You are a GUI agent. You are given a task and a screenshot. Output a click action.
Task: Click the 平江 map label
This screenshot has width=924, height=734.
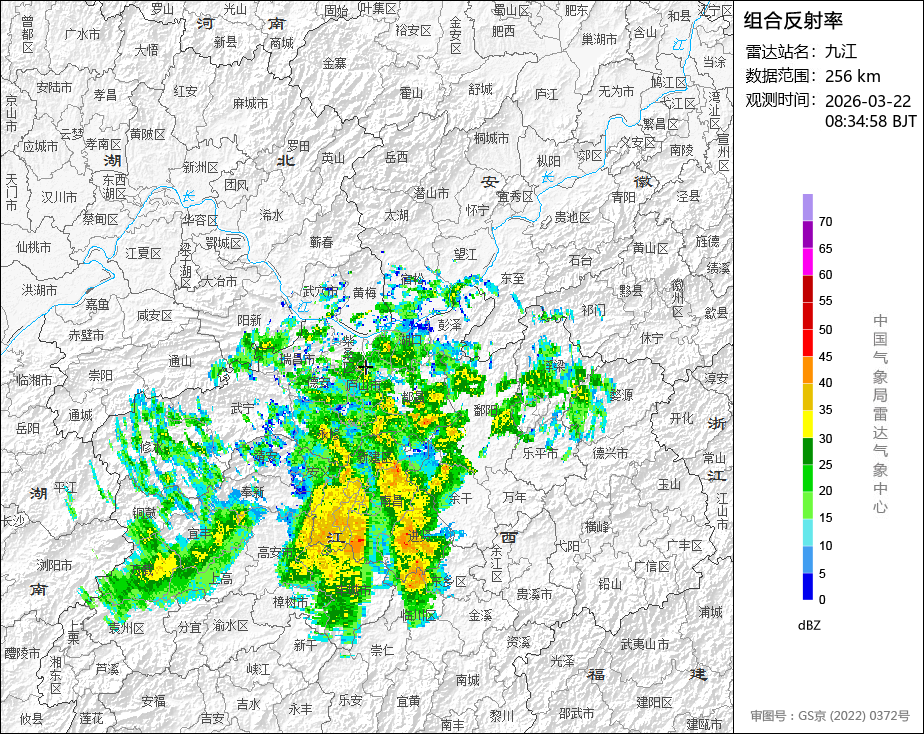[x=66, y=487]
